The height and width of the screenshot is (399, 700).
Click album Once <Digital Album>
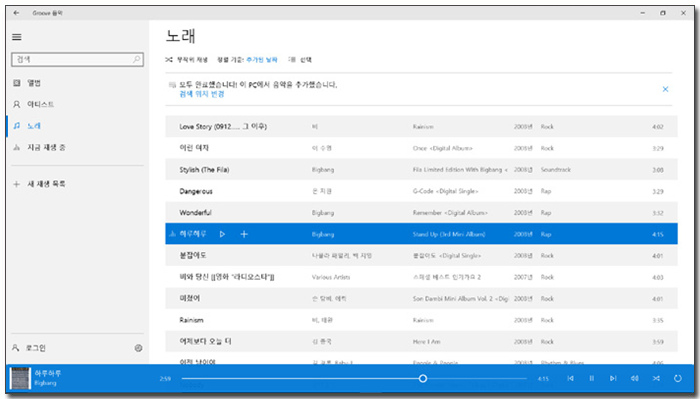pyautogui.click(x=442, y=148)
